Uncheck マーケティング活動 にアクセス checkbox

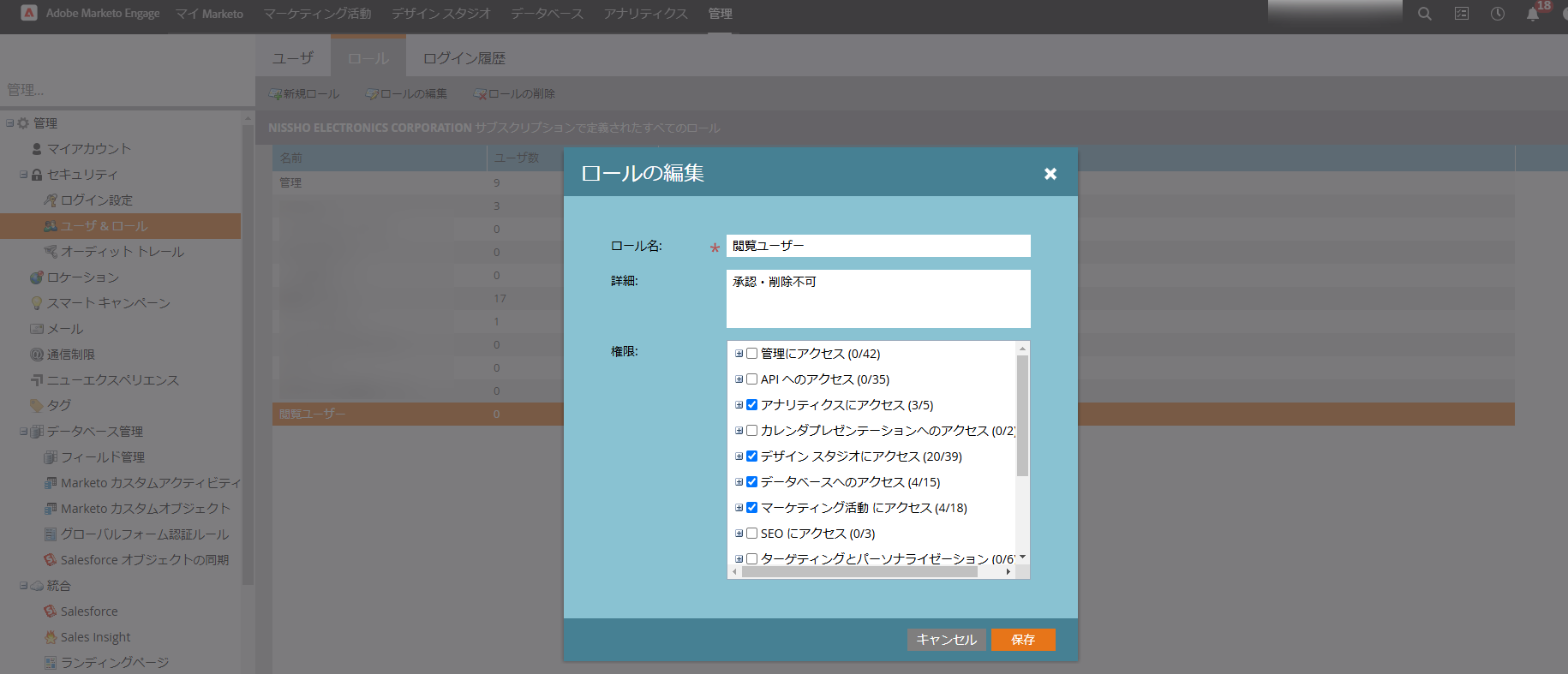pos(751,508)
